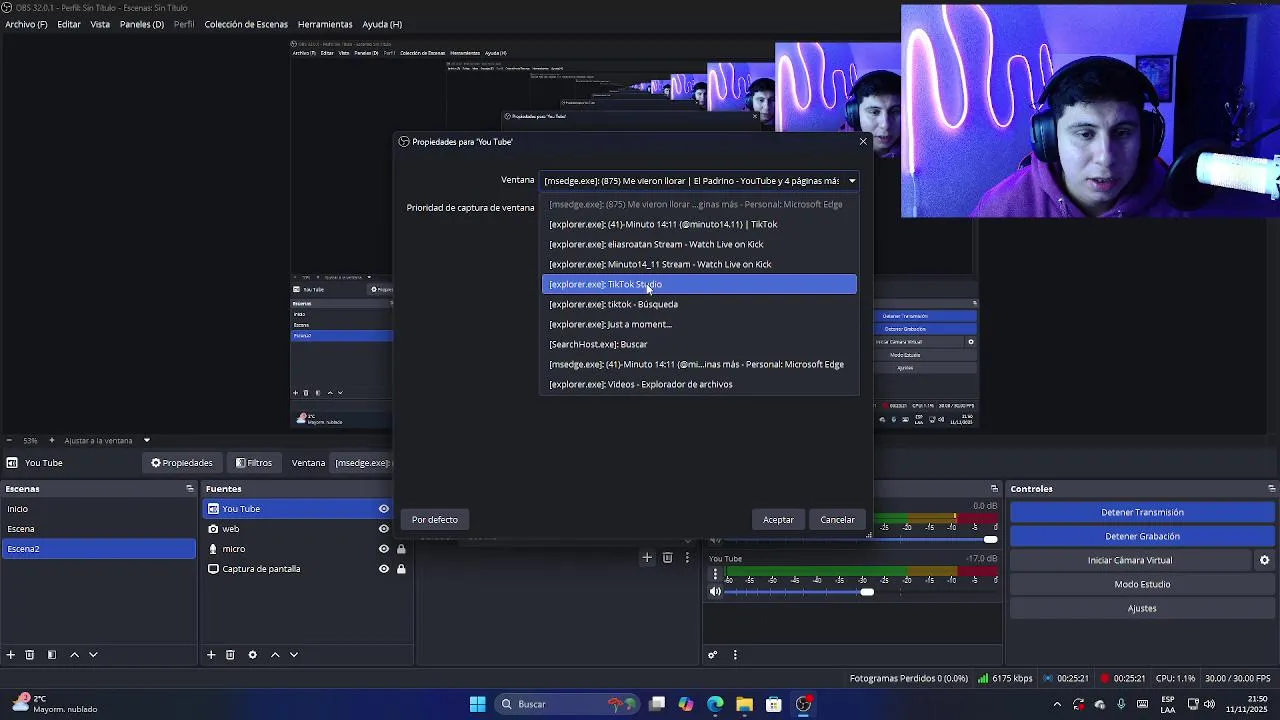Choose TikTok Studio window option
Viewport: 1280px width, 720px height.
point(699,284)
